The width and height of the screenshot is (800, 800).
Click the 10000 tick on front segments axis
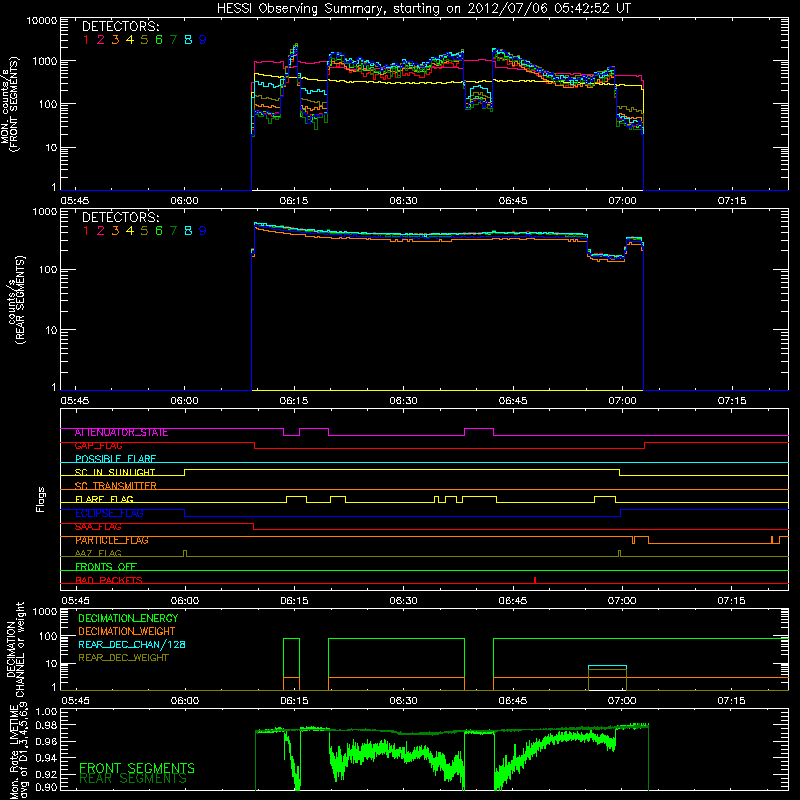pyautogui.click(x=42, y=21)
